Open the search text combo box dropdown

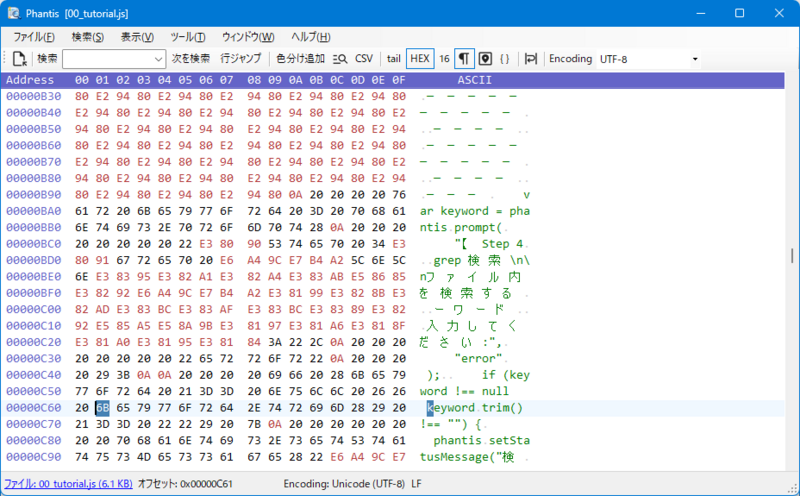click(158, 59)
